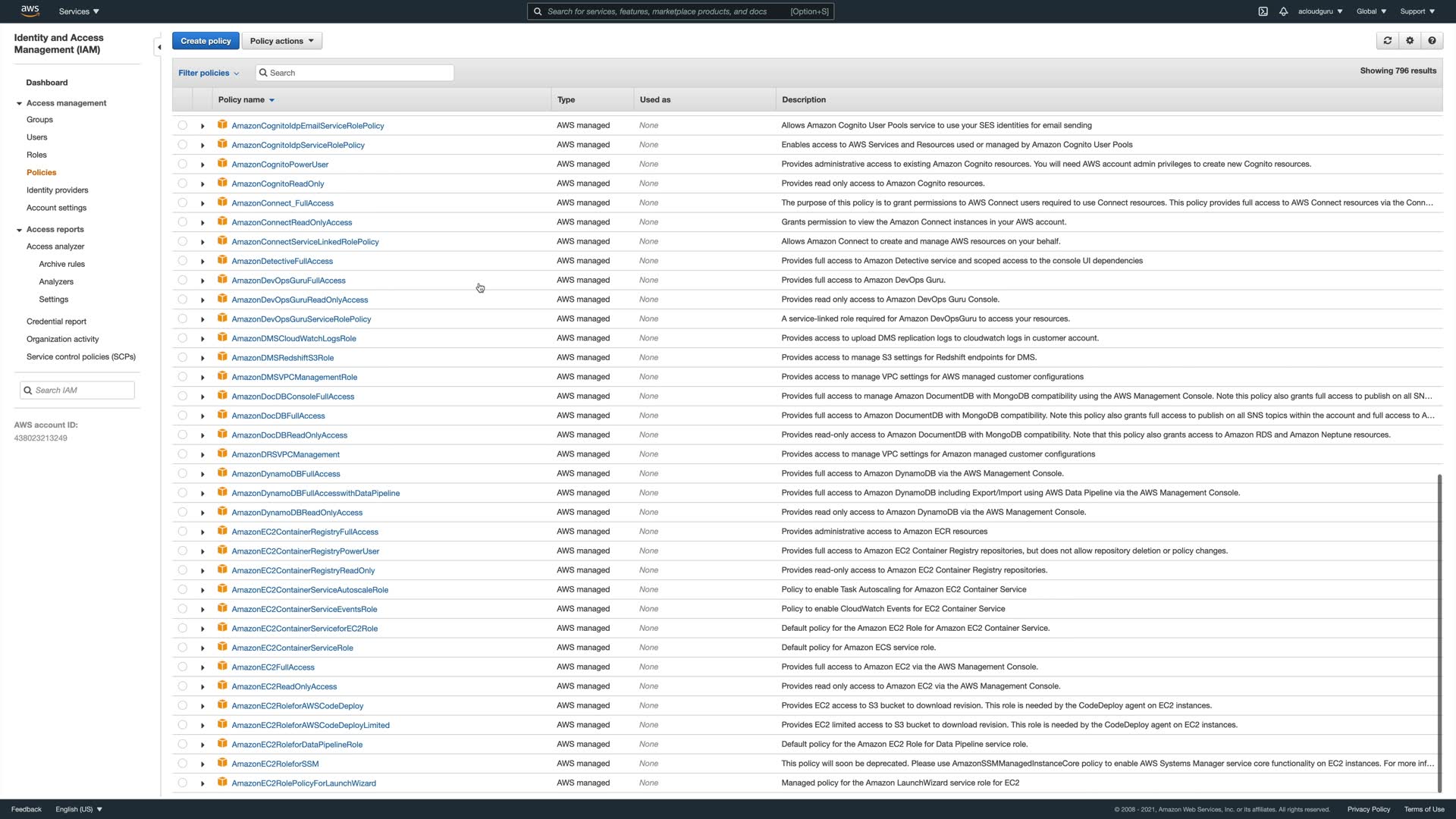Open the AmazonEC2ReadOnlyAccess policy link
The width and height of the screenshot is (1456, 819).
pyautogui.click(x=284, y=686)
